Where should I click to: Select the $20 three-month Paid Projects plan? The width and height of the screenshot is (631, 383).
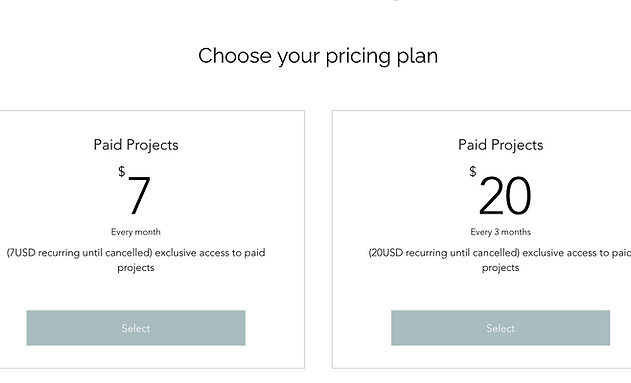pos(500,328)
